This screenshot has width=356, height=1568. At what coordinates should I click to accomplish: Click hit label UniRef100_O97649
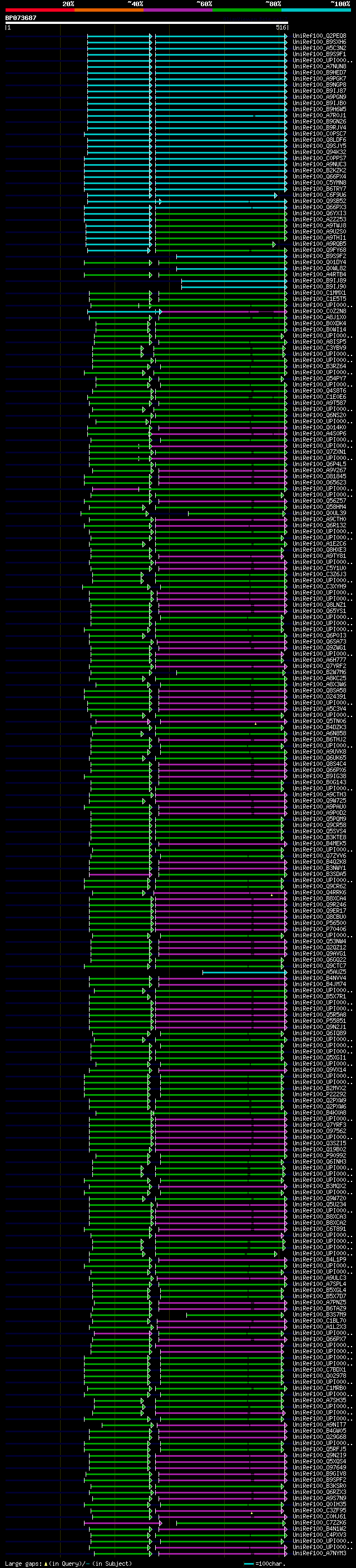click(x=319, y=1467)
